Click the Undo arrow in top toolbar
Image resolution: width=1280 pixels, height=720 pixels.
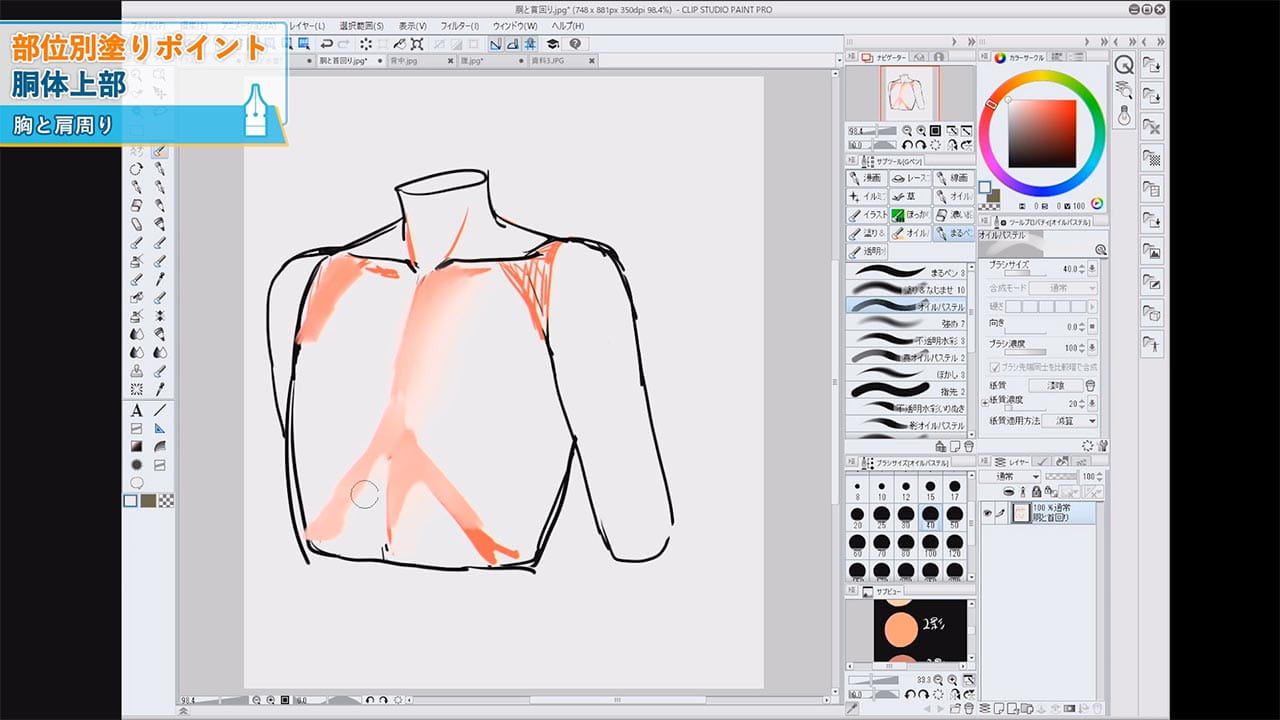point(327,44)
